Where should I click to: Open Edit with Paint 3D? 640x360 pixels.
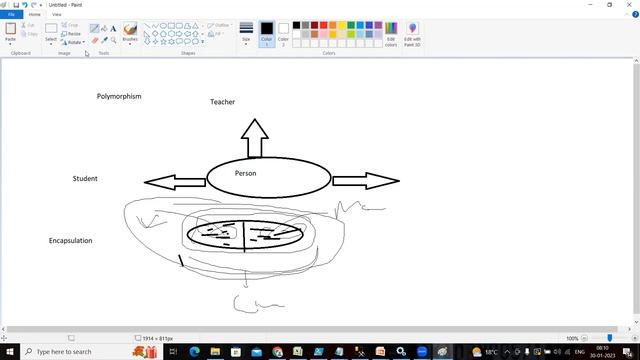pyautogui.click(x=412, y=34)
